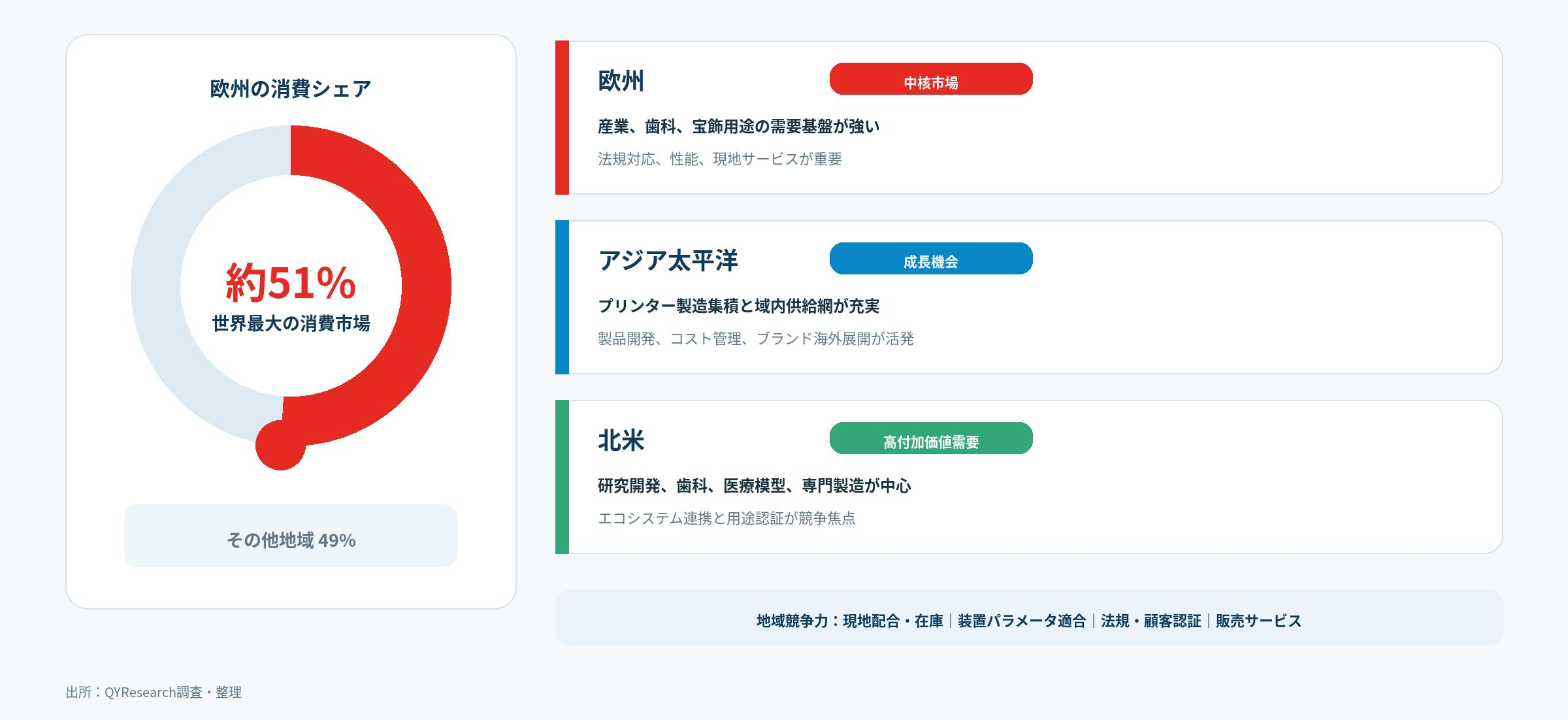Click プリンター製造集積と域内供給網が充実 text
This screenshot has width=1568, height=720.
(739, 306)
